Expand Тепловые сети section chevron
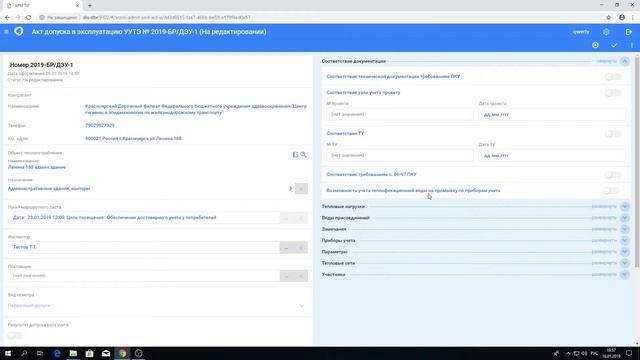 [625, 263]
